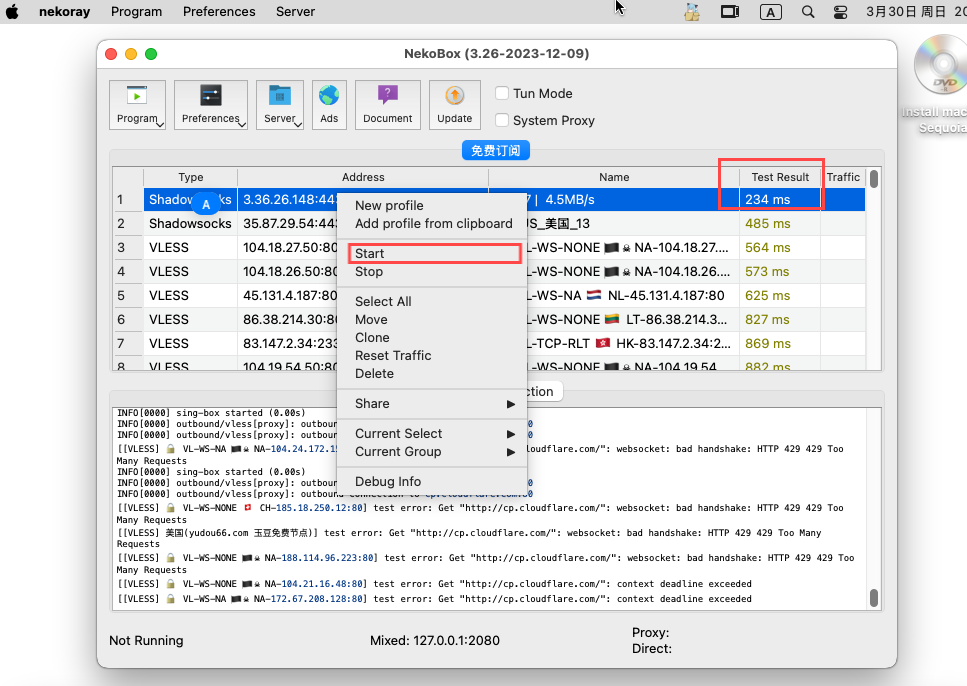Expand the Current Select submenu arrow
This screenshot has width=967, height=686.
point(511,434)
